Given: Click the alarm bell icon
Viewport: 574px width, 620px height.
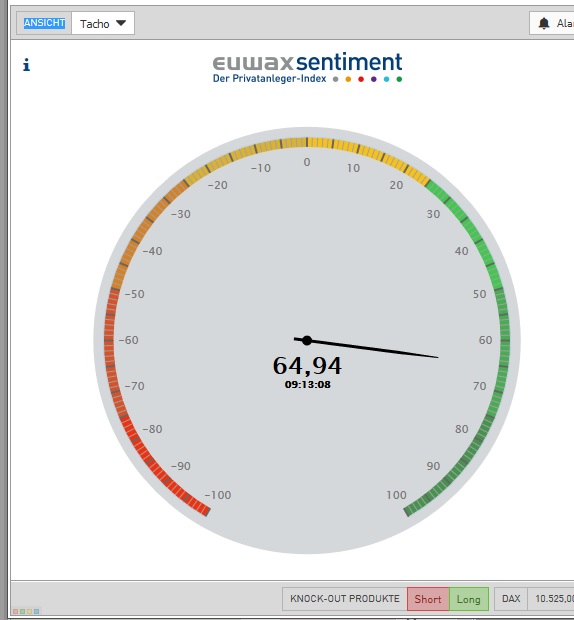Looking at the screenshot, I should coord(544,23).
